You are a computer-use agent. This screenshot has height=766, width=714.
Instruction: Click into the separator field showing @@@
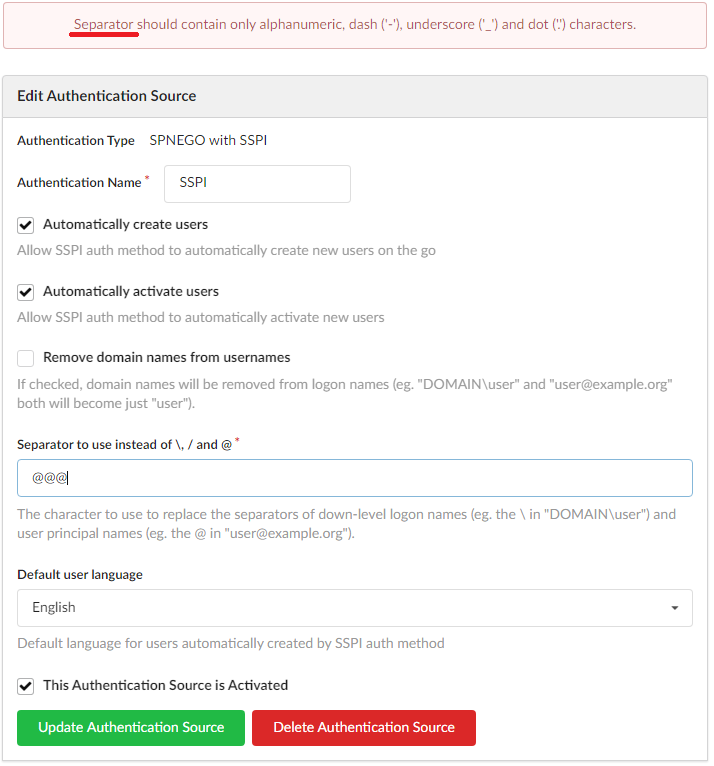355,478
